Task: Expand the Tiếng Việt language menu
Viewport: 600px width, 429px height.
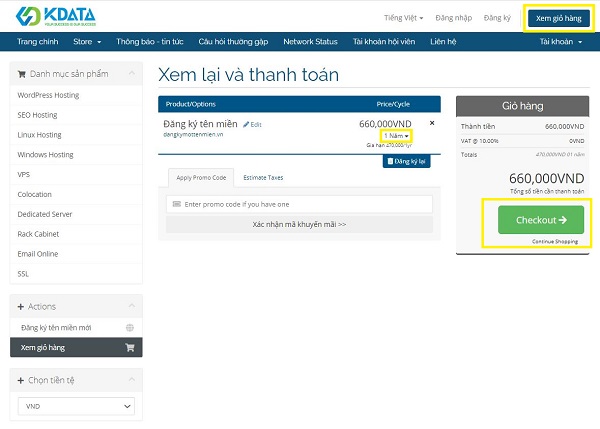Action: [x=405, y=18]
